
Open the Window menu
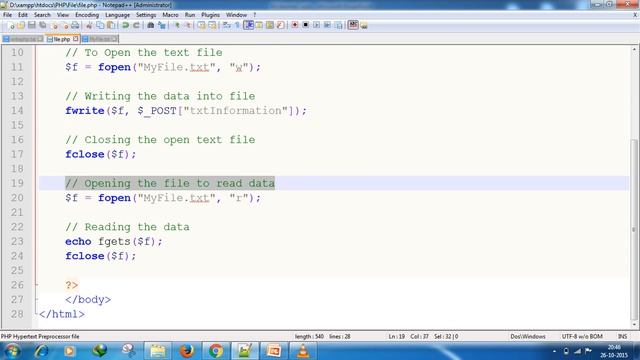236,15
